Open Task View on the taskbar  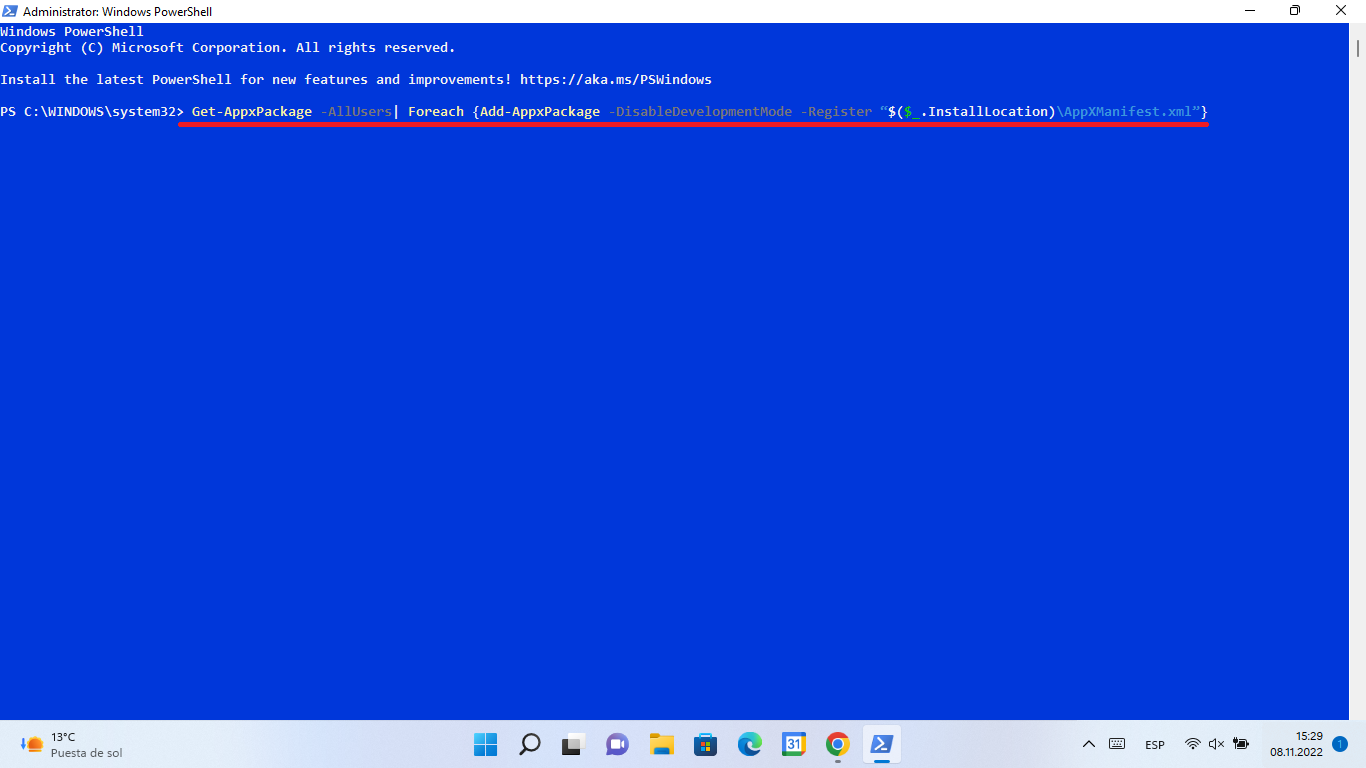click(x=573, y=744)
